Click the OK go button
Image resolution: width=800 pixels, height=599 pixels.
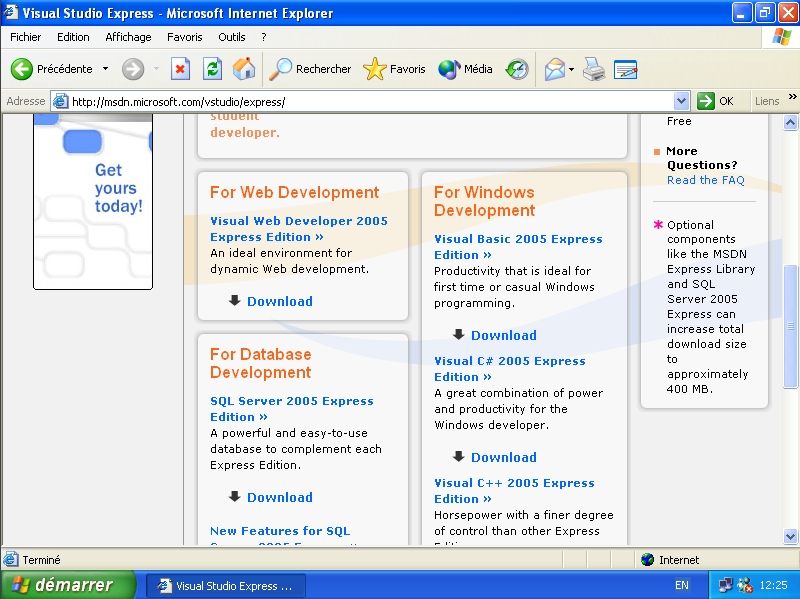coord(716,101)
